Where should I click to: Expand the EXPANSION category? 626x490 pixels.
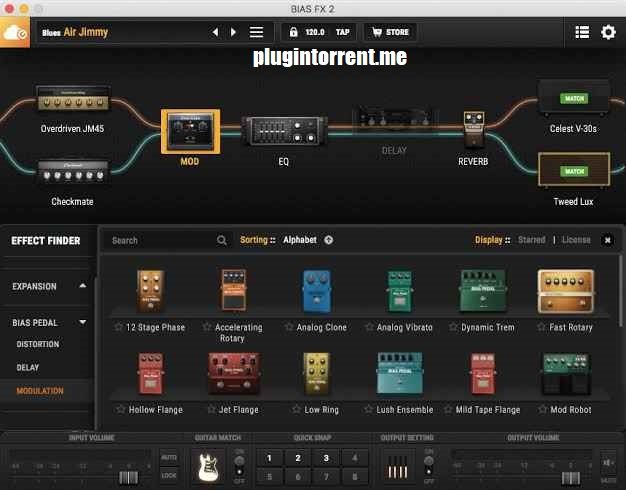pyautogui.click(x=48, y=286)
